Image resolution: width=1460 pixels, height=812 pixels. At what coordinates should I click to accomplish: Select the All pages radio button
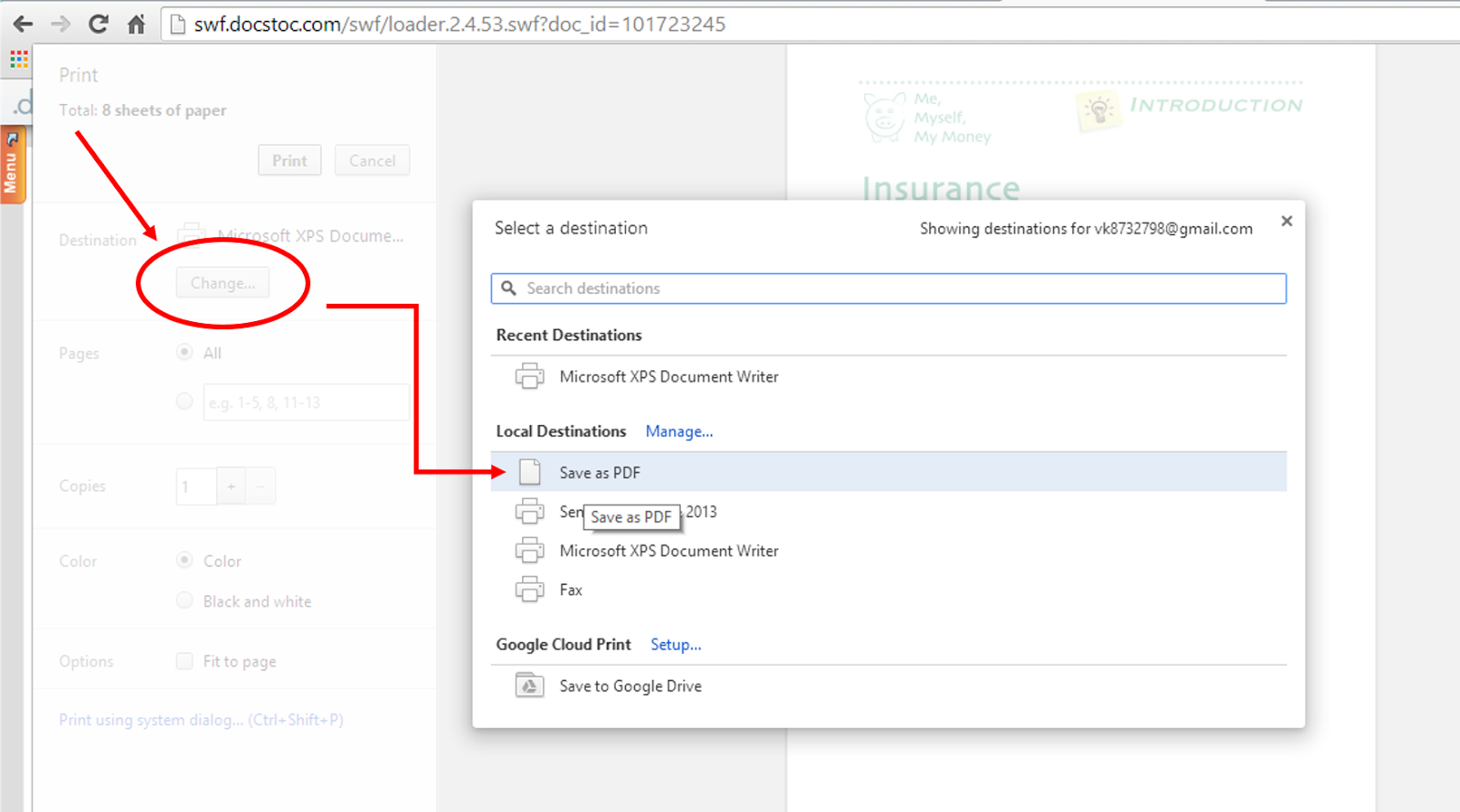[x=184, y=352]
